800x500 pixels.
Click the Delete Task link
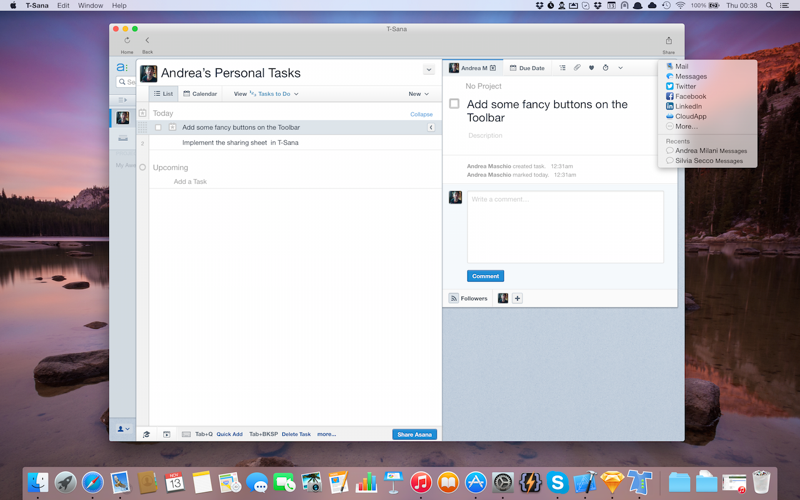pos(296,434)
